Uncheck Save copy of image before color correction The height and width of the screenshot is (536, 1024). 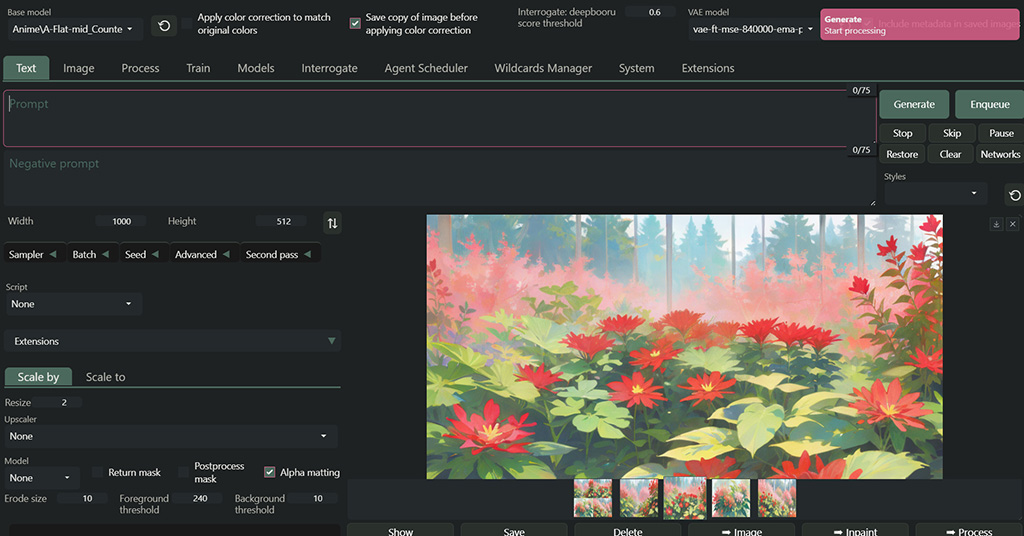click(x=355, y=23)
